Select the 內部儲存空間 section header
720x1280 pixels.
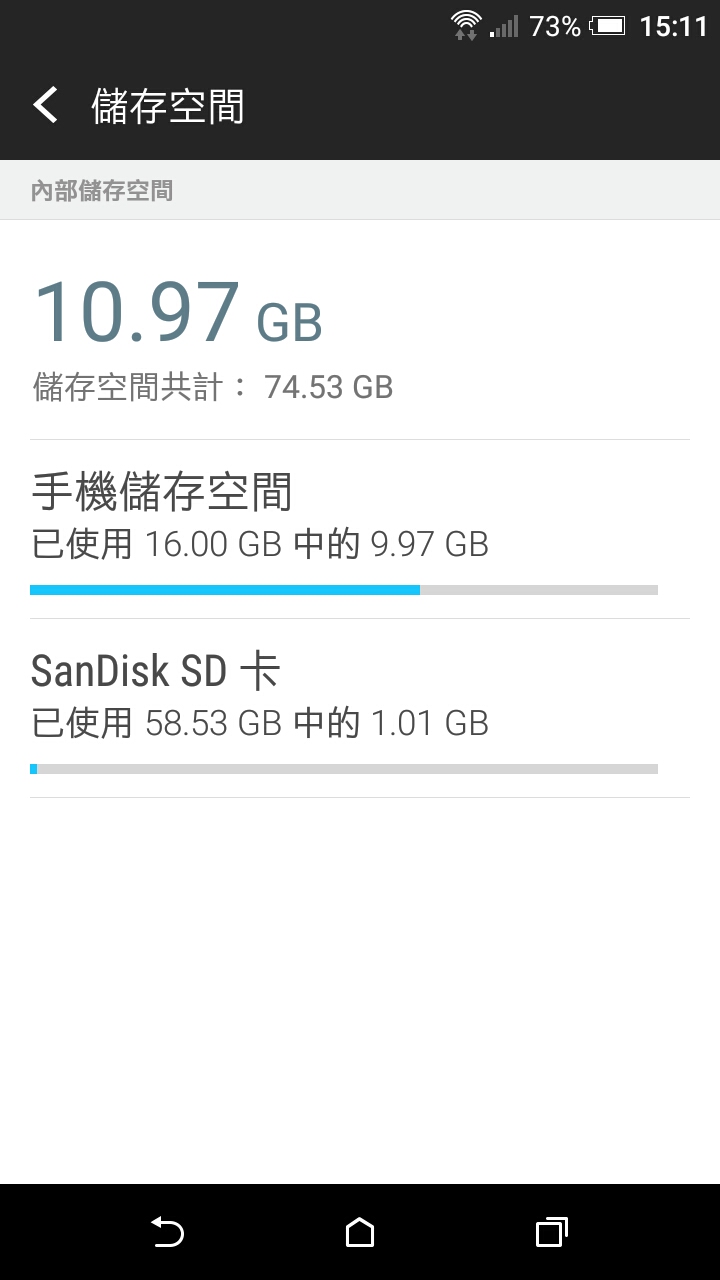tap(102, 190)
